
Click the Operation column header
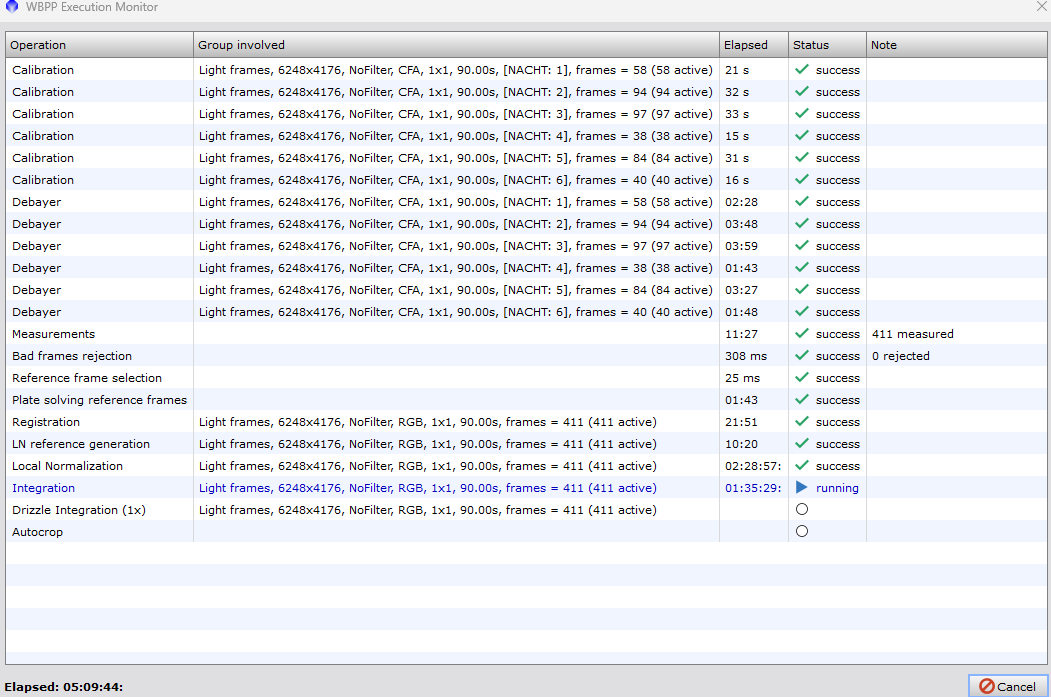(99, 45)
